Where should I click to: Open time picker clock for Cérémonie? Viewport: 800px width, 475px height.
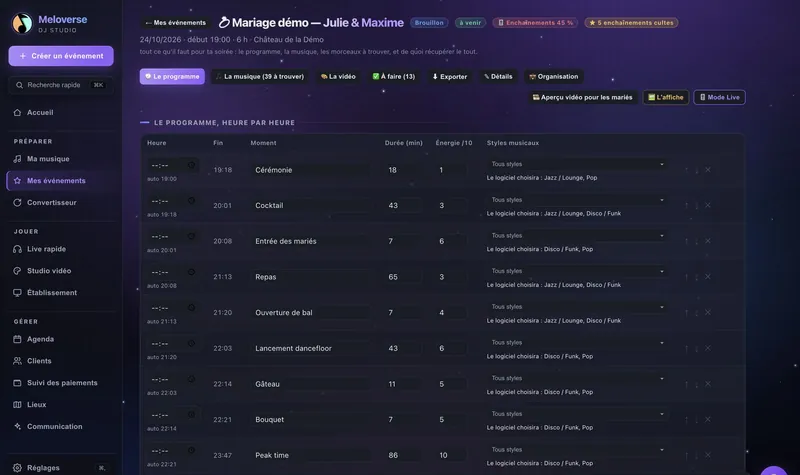point(191,165)
